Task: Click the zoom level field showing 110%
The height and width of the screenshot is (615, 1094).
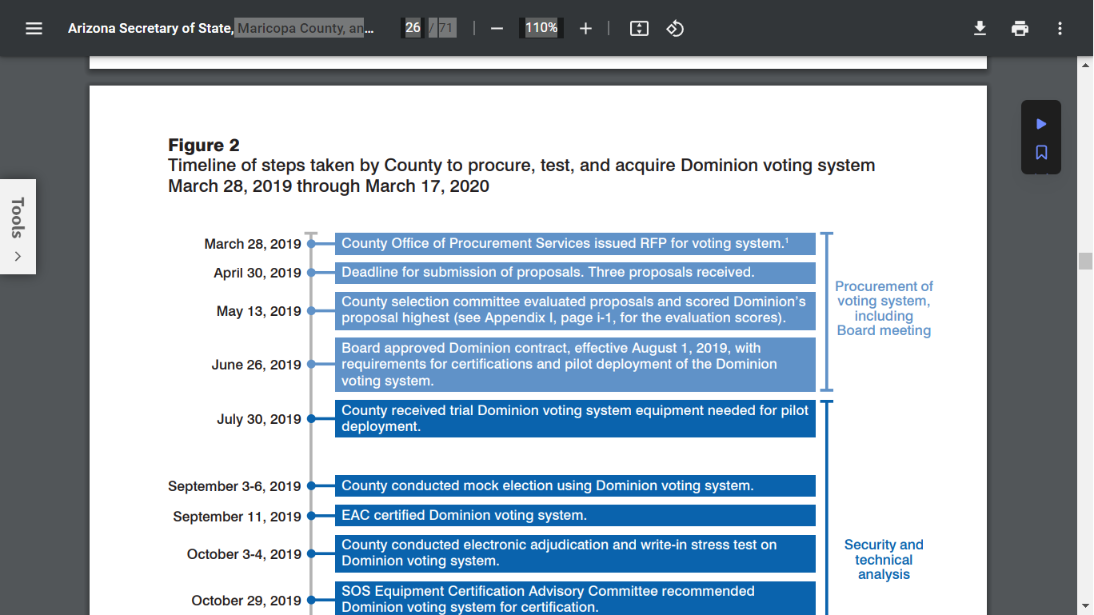Action: [x=541, y=28]
